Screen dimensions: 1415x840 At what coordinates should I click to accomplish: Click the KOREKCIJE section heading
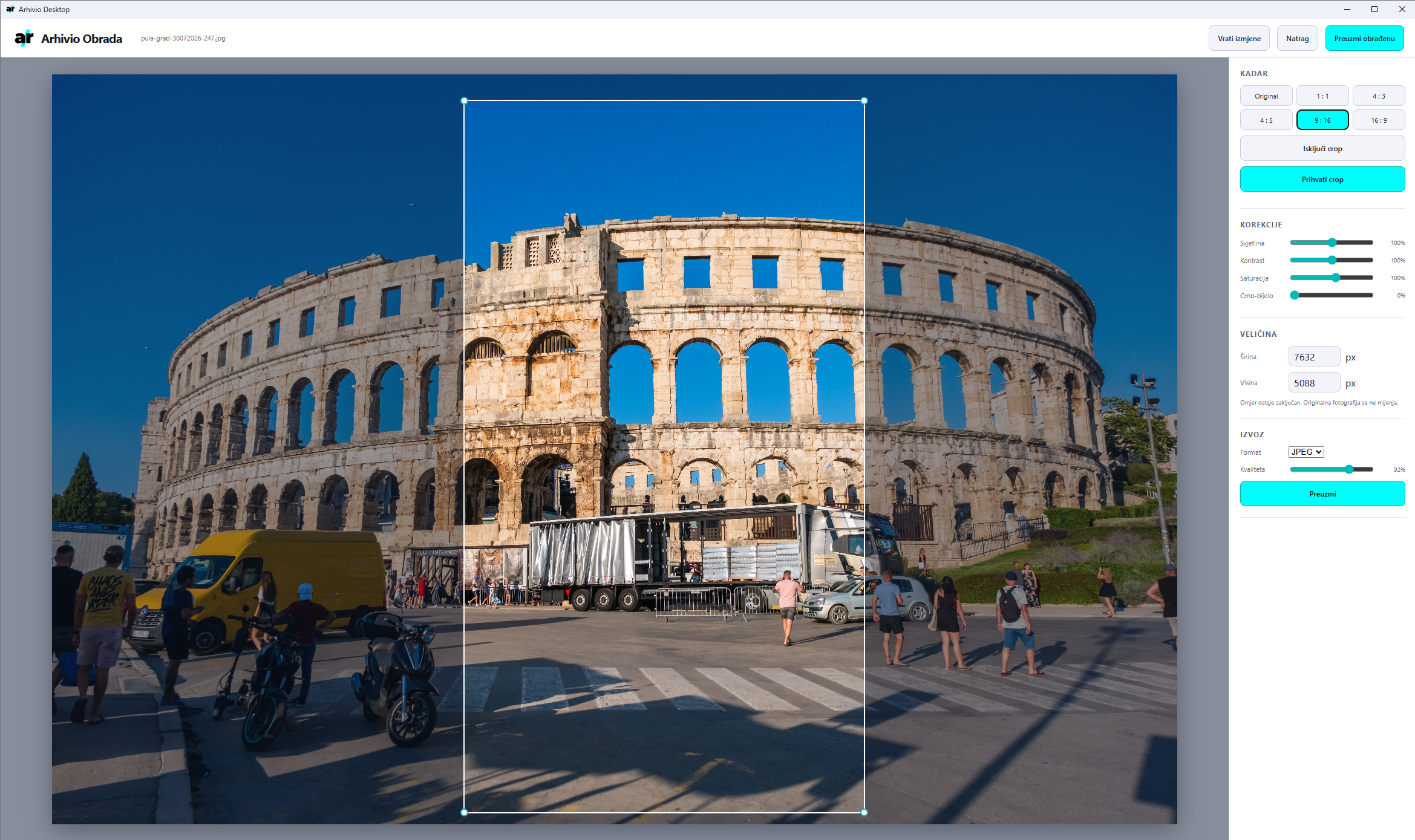[x=1261, y=224]
